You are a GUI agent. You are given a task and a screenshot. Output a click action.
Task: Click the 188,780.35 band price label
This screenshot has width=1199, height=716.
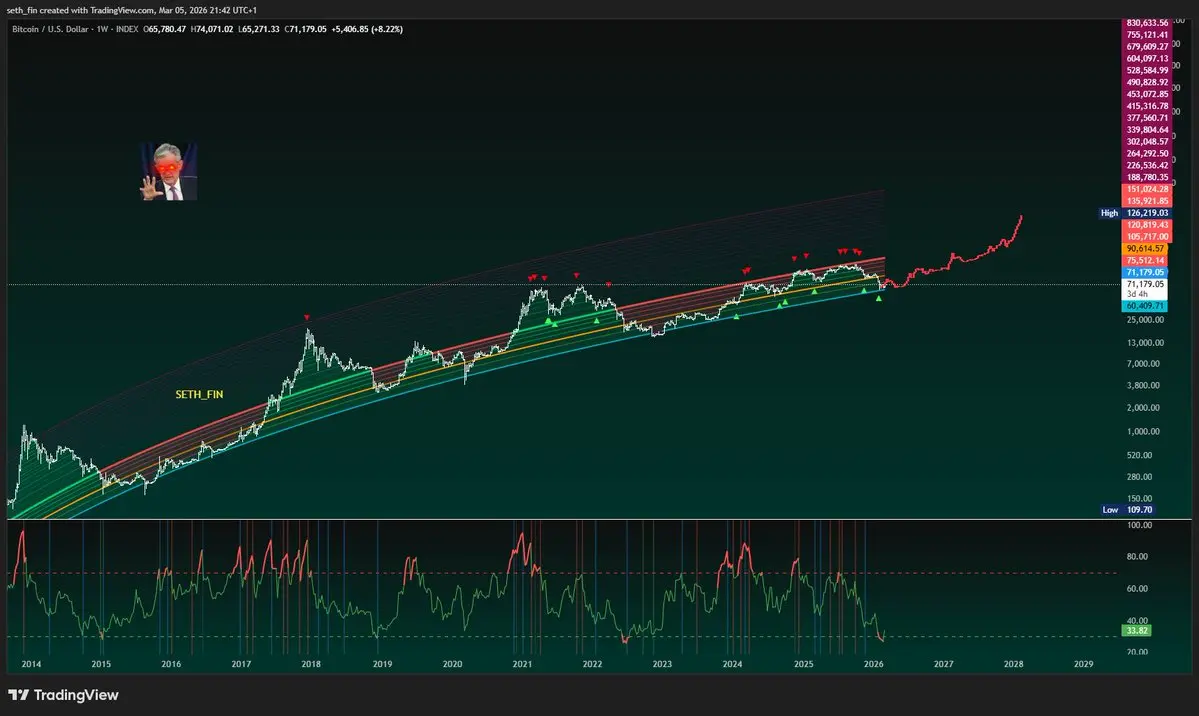pos(1147,177)
